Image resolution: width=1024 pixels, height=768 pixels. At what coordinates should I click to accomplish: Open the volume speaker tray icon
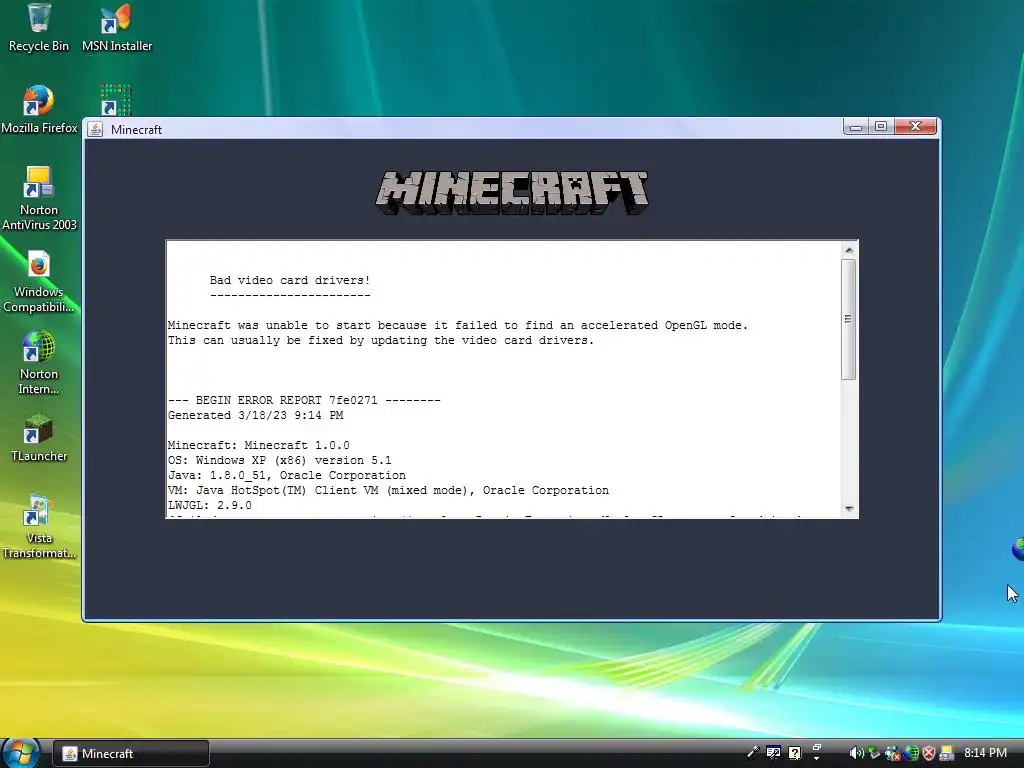tap(856, 753)
